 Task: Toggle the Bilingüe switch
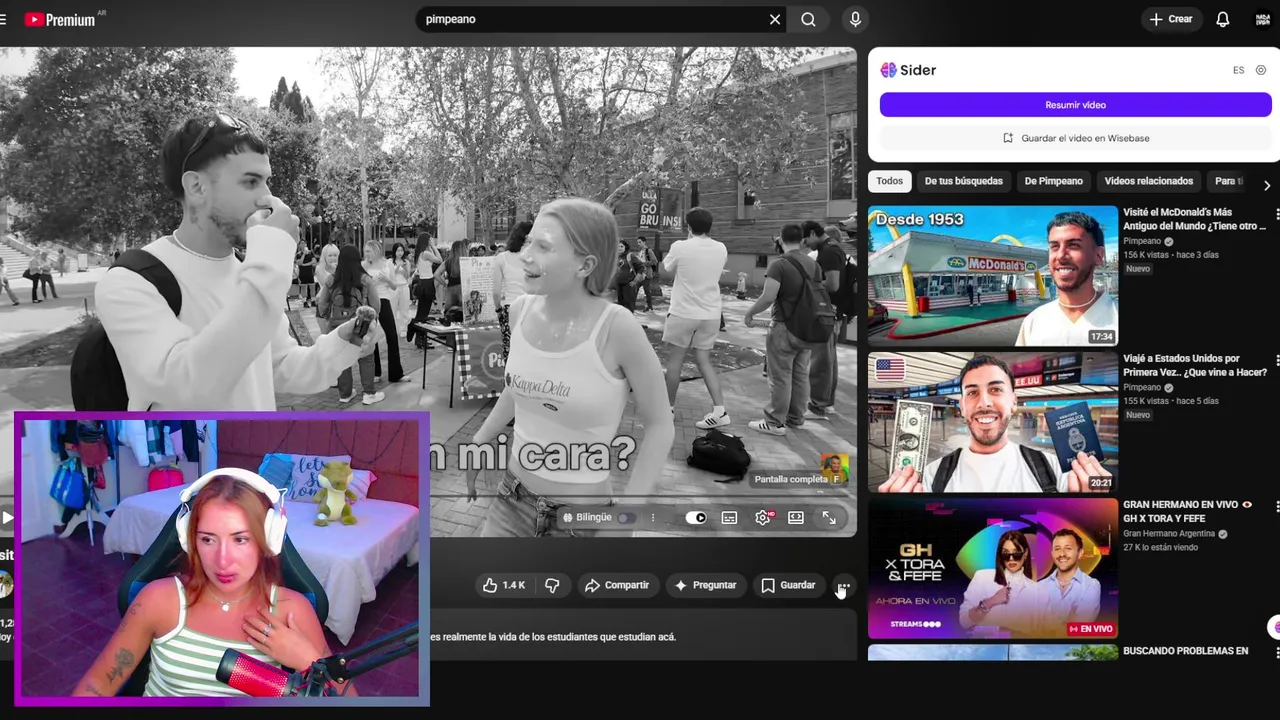pyautogui.click(x=626, y=517)
